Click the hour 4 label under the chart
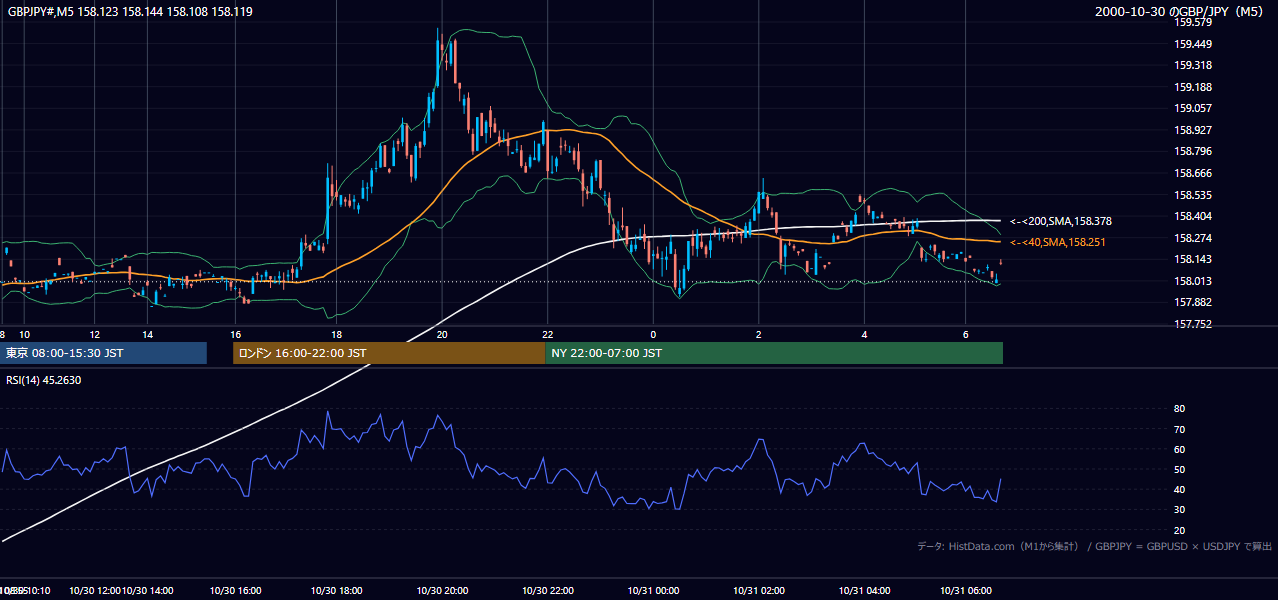 tap(865, 334)
